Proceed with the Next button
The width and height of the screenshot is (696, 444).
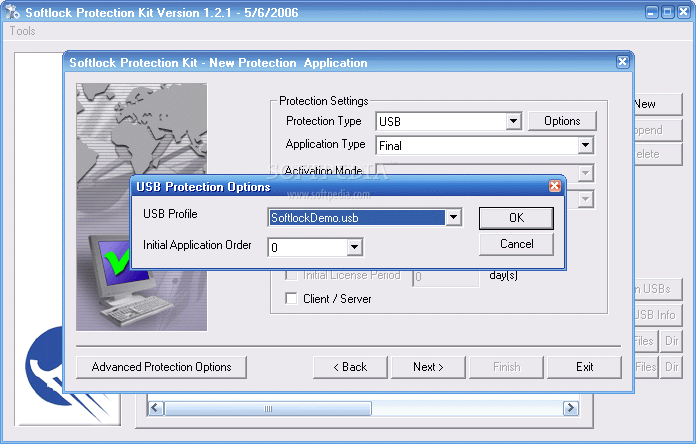click(x=428, y=367)
